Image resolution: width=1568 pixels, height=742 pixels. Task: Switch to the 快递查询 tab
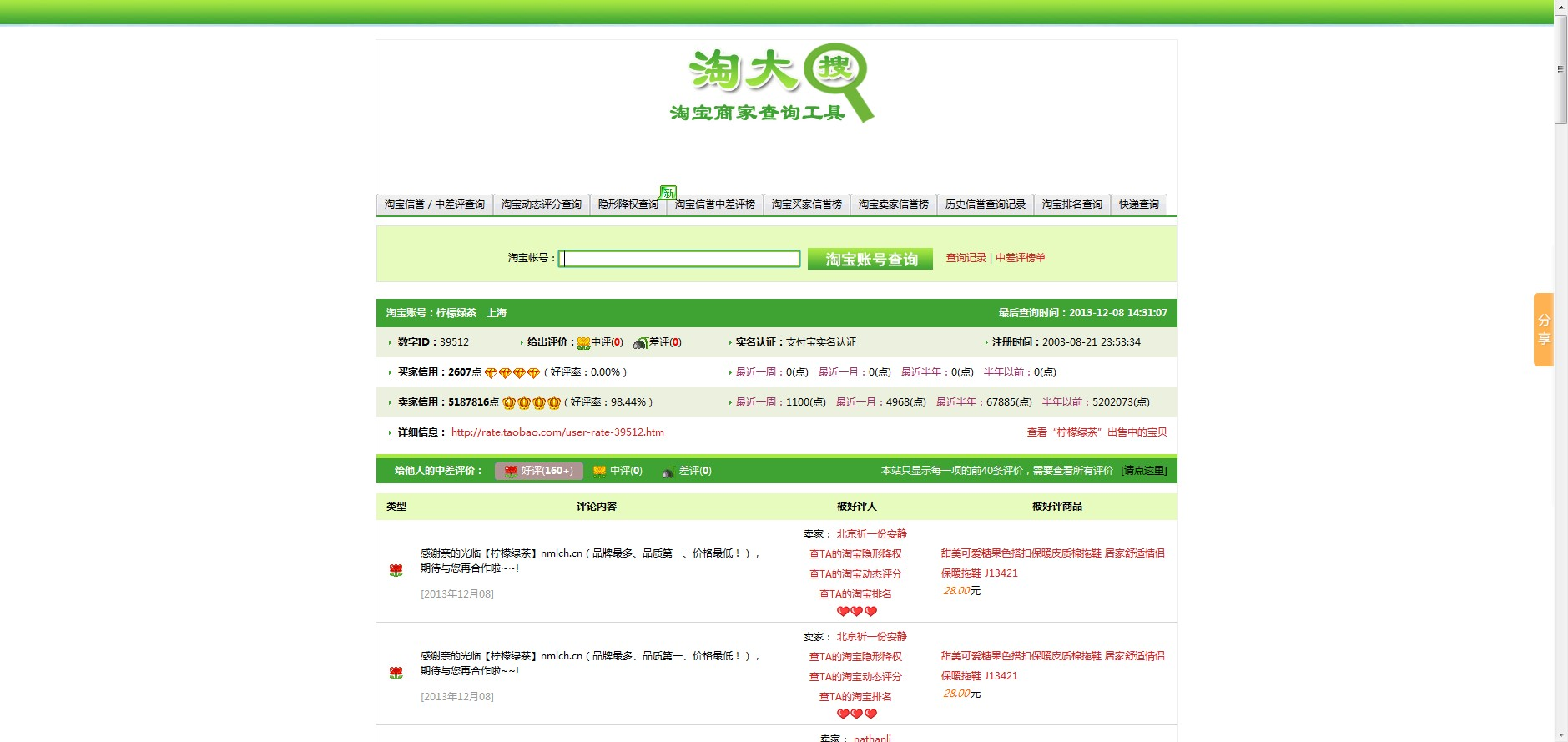[x=1139, y=204]
